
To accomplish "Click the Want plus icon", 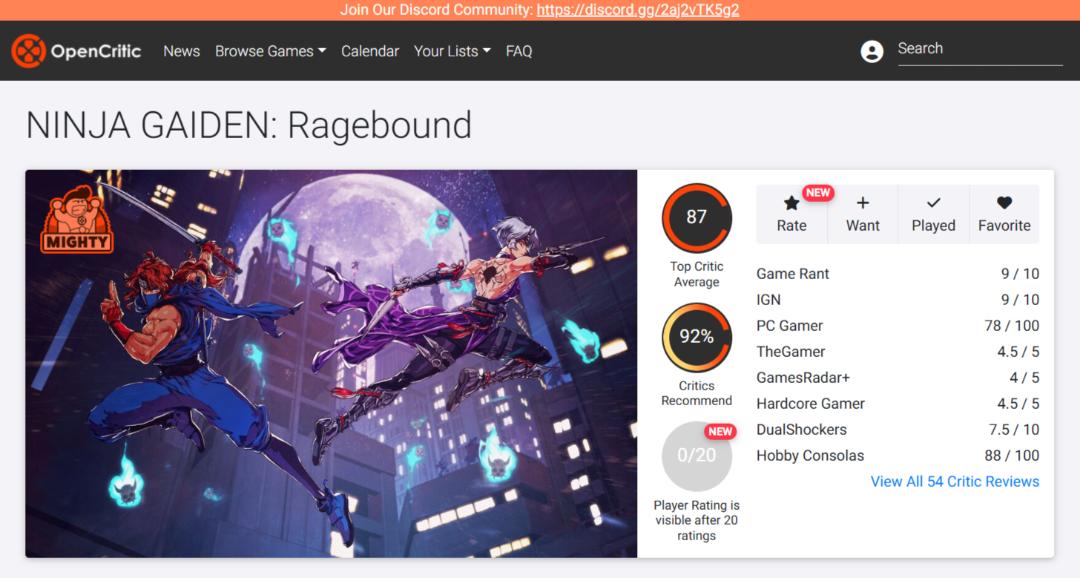I will (x=862, y=203).
